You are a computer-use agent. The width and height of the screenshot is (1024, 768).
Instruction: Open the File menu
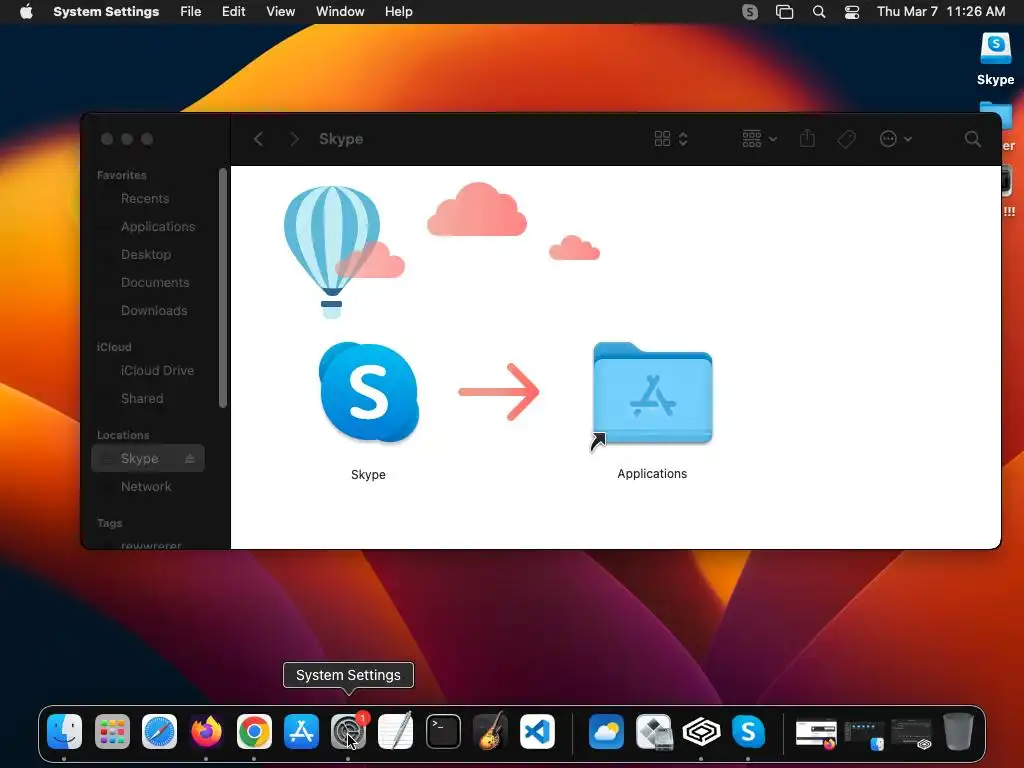click(191, 12)
